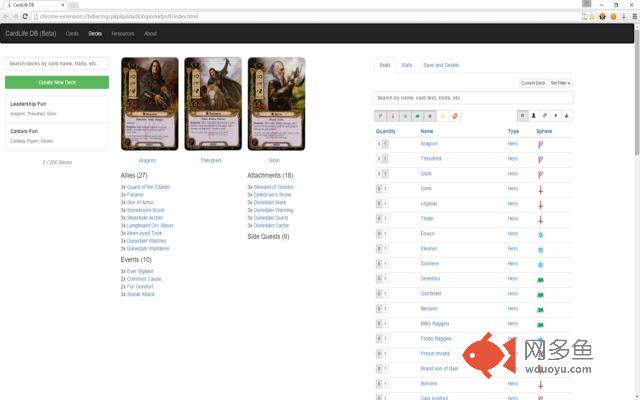The image size is (640, 400).
Task: Open Resources in the top navigation
Action: tap(123, 33)
